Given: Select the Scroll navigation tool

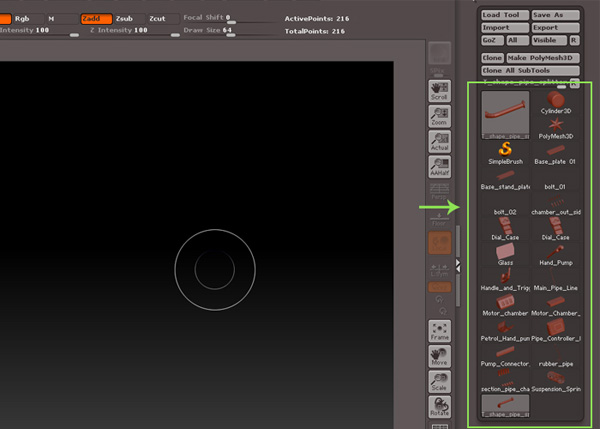Looking at the screenshot, I should (438, 91).
